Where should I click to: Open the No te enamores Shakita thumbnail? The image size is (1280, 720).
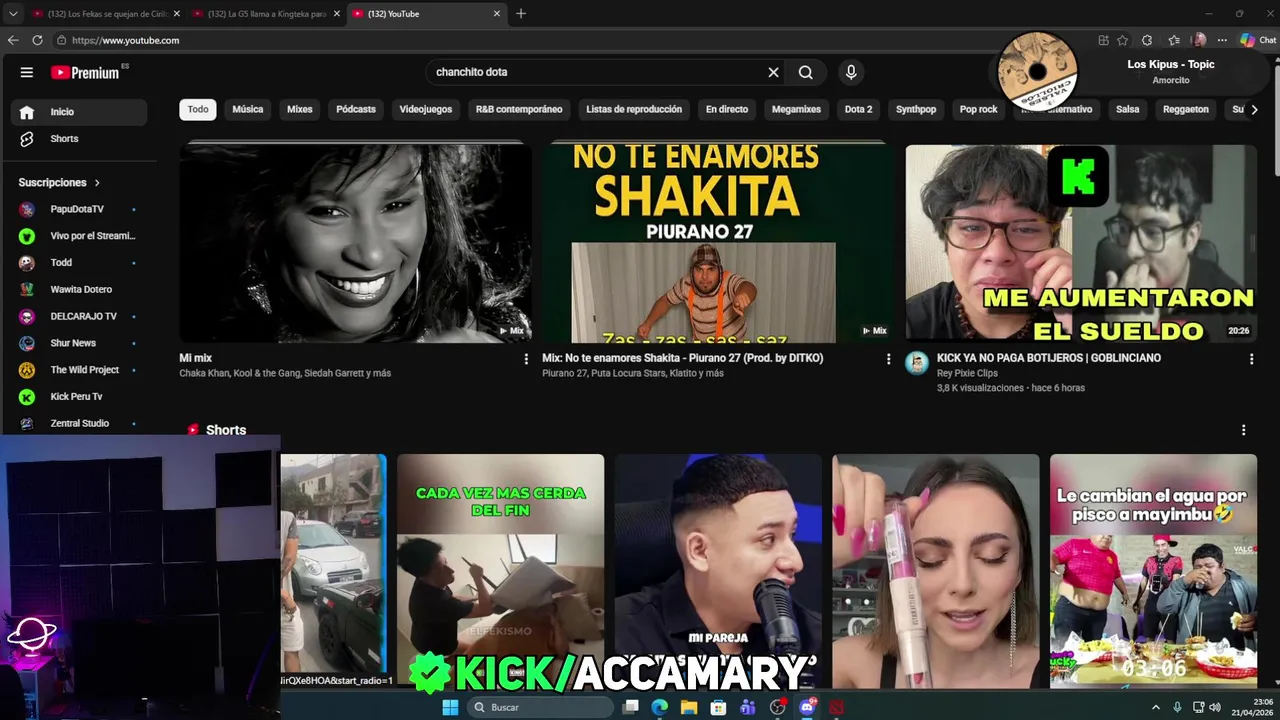click(718, 243)
